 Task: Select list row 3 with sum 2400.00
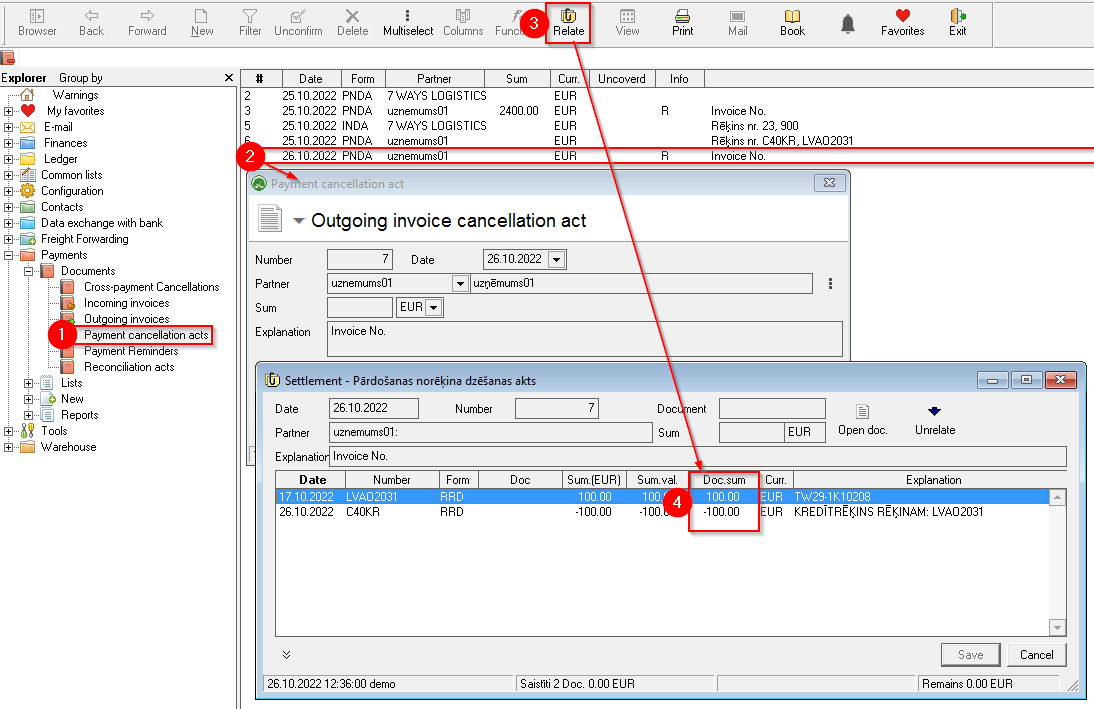click(x=668, y=111)
